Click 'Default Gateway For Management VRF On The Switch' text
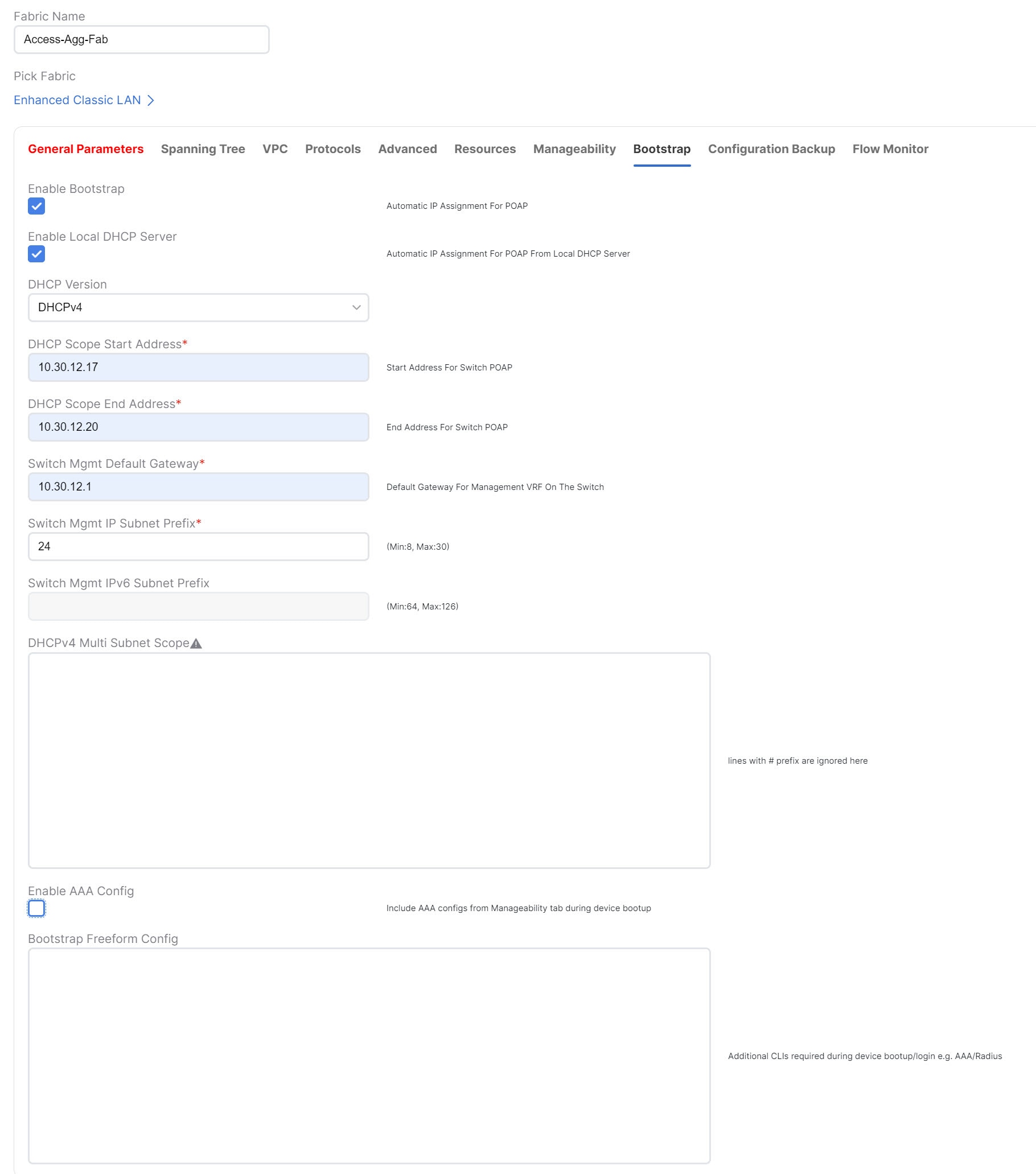This screenshot has height=1174, width=1036. [495, 487]
